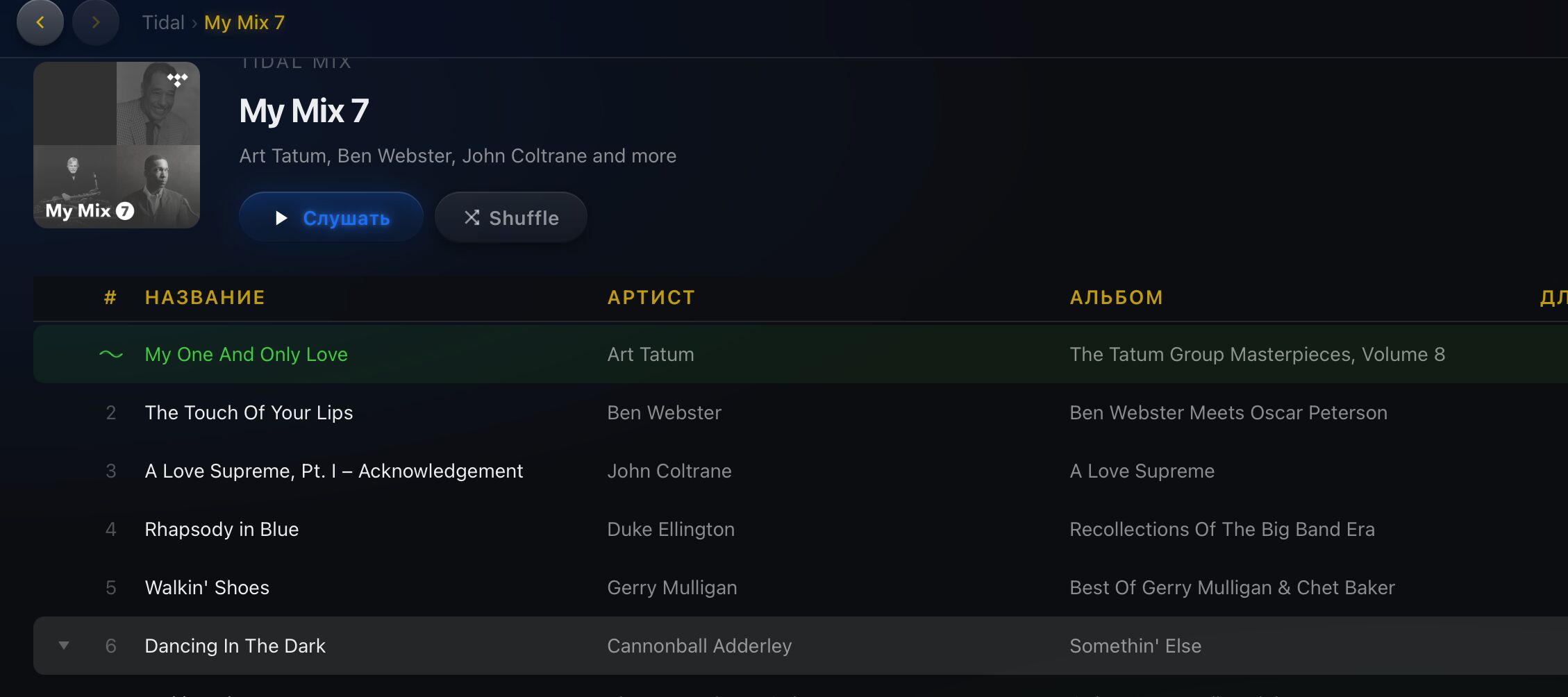1568x697 pixels.
Task: Click the forward navigation arrow
Action: click(x=96, y=23)
